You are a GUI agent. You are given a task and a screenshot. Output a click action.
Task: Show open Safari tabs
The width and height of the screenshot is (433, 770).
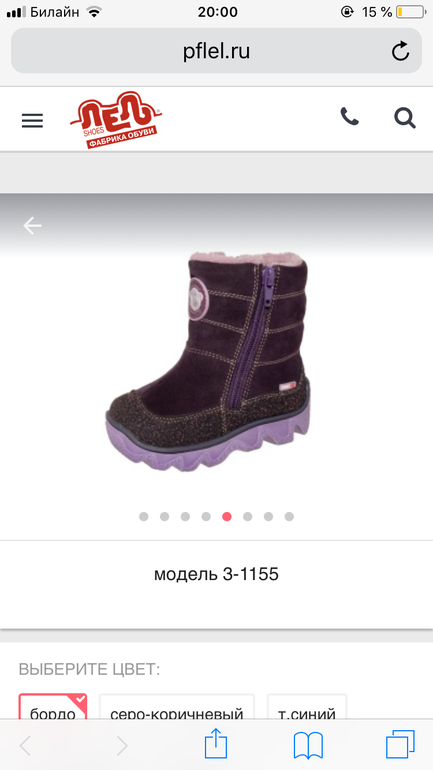coord(400,745)
